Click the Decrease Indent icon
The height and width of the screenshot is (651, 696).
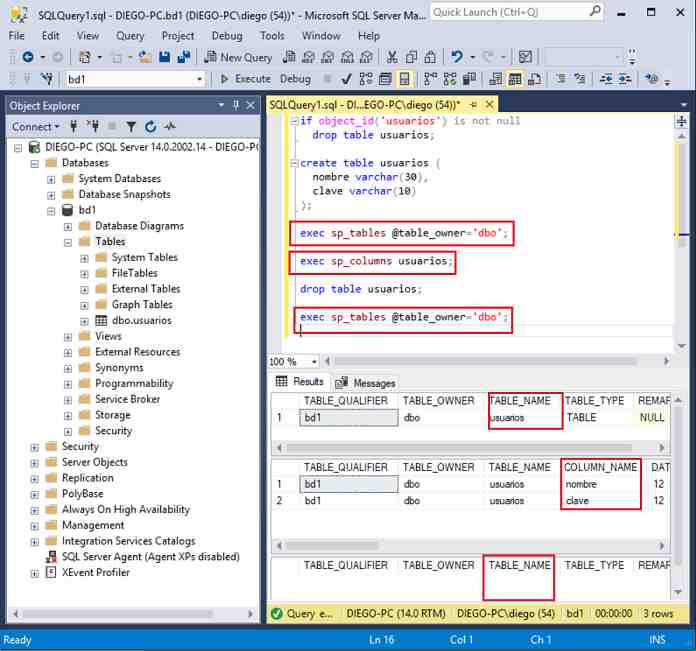point(606,79)
